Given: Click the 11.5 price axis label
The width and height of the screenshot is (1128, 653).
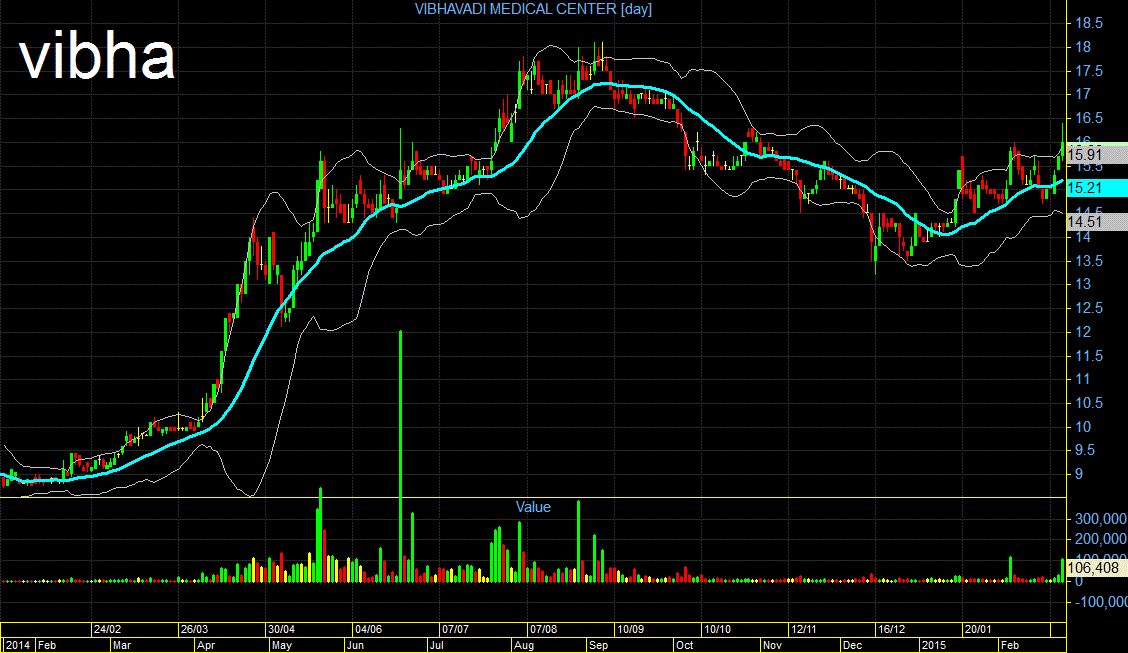Looking at the screenshot, I should pyautogui.click(x=1088, y=355).
